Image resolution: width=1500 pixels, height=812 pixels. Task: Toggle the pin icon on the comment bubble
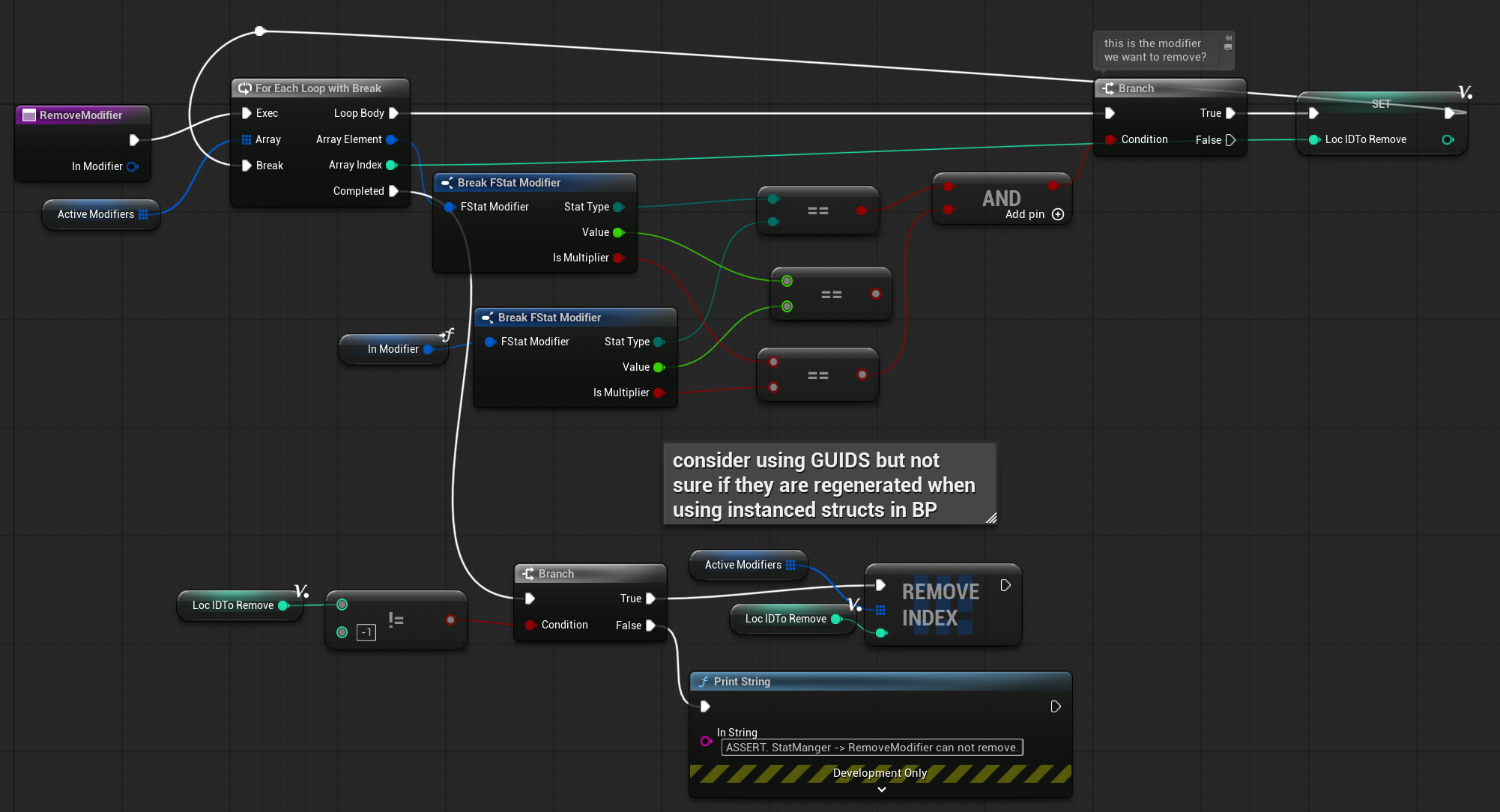[x=1228, y=37]
